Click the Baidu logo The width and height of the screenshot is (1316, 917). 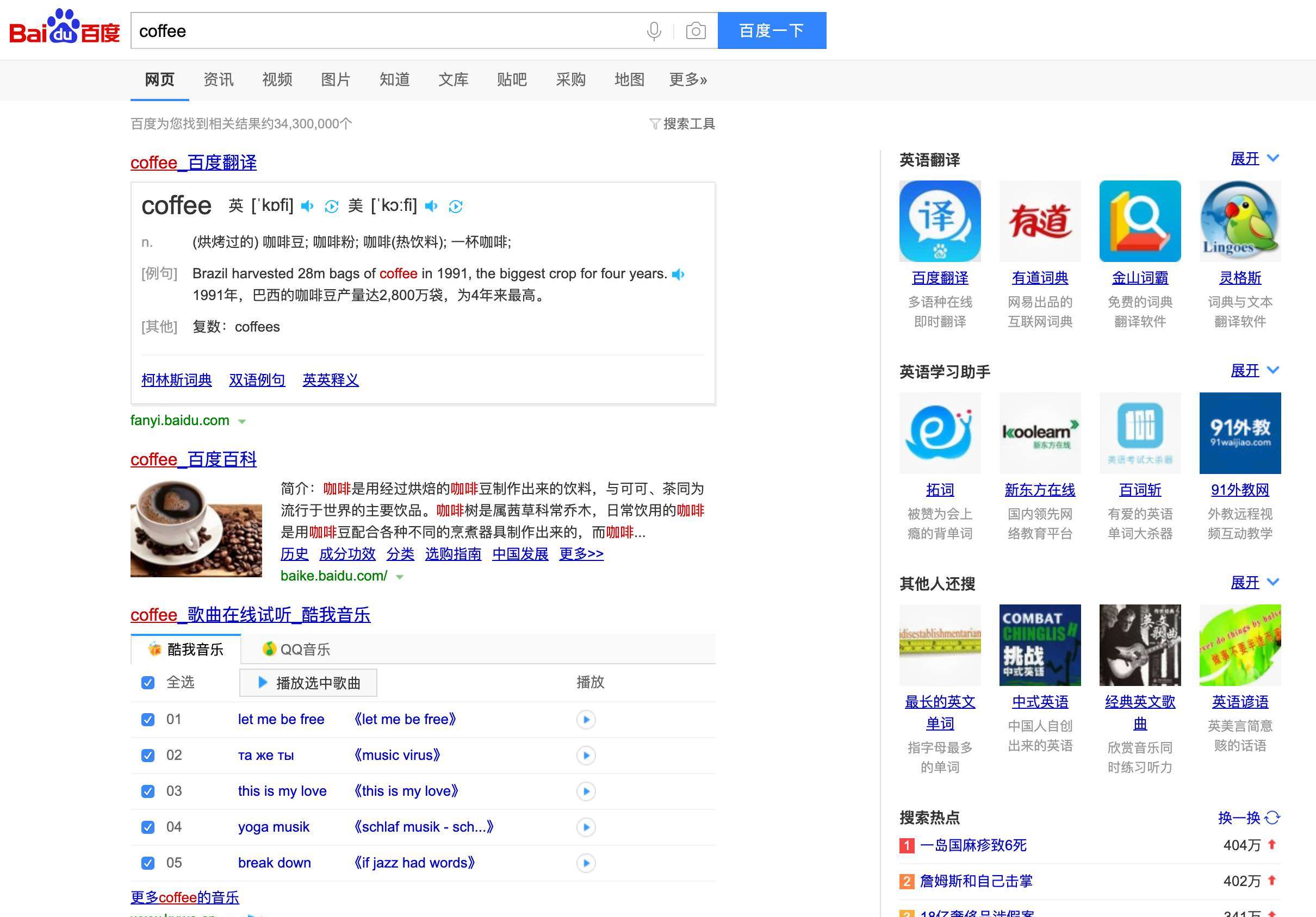(x=65, y=27)
